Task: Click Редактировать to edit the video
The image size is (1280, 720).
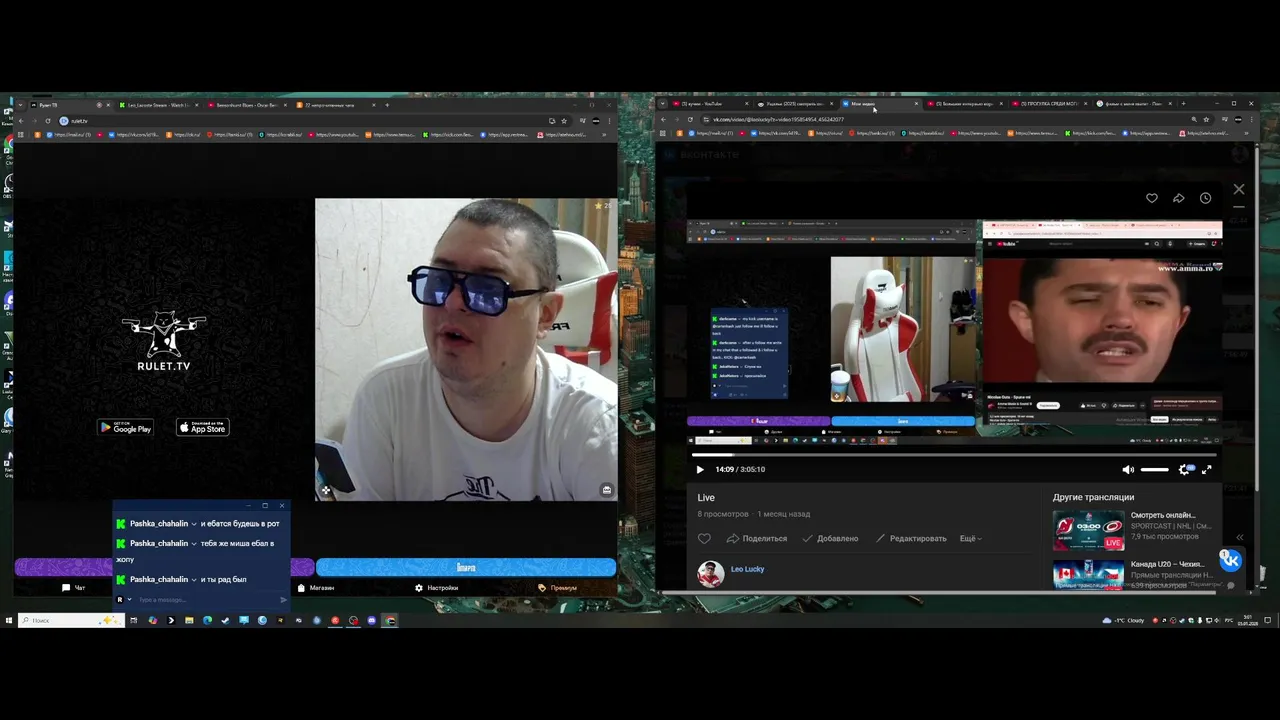Action: click(911, 538)
